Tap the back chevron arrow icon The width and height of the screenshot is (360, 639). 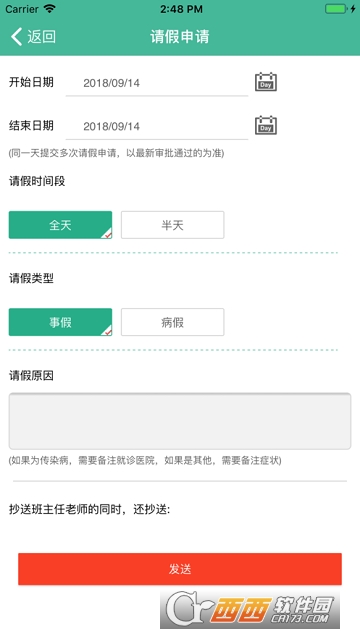pyautogui.click(x=16, y=37)
